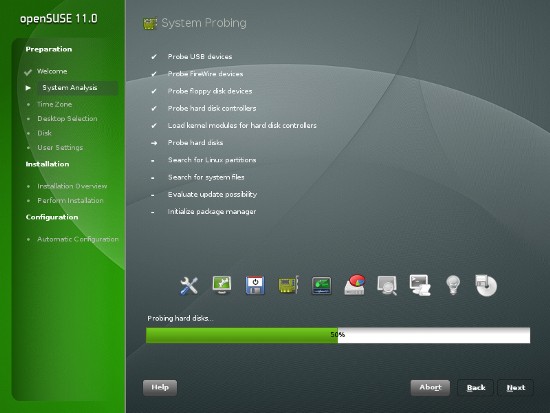Click the 'Evaluate update possibility' text
Screen dimensions: 550x413
coord(212,194)
